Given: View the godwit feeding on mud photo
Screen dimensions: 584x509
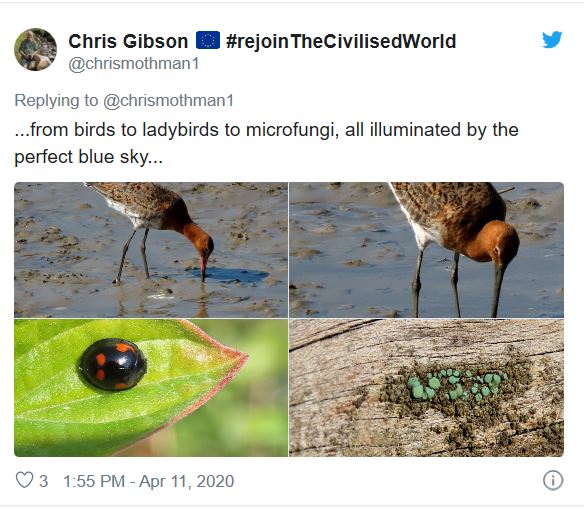Looking at the screenshot, I should coord(151,250).
